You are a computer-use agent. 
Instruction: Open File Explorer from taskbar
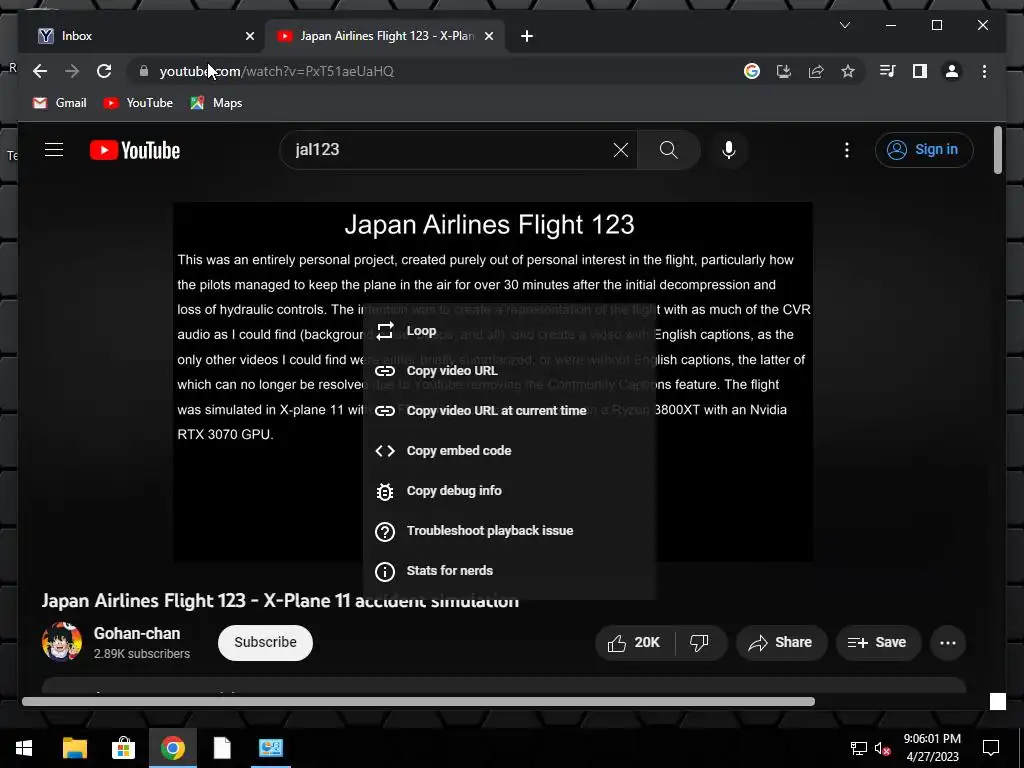[x=74, y=748]
